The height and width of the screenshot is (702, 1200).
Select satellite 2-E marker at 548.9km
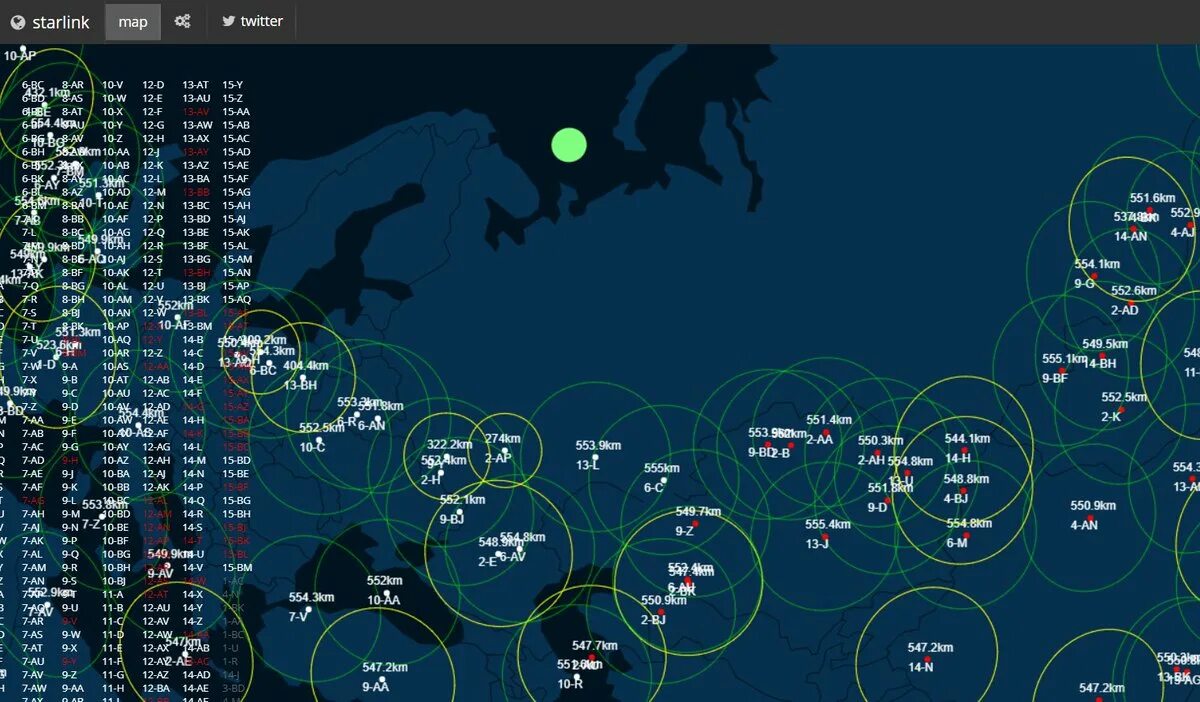point(498,554)
